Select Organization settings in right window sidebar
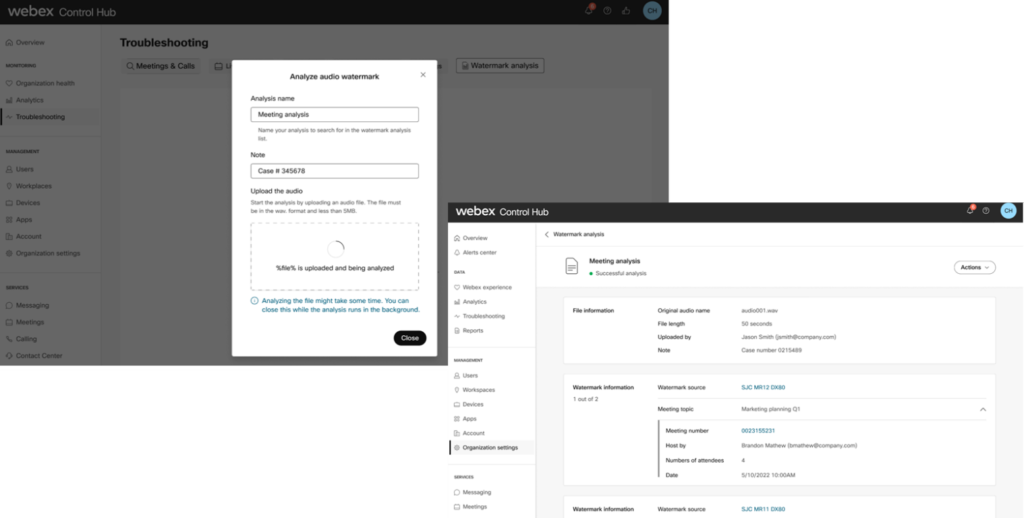 [486, 447]
